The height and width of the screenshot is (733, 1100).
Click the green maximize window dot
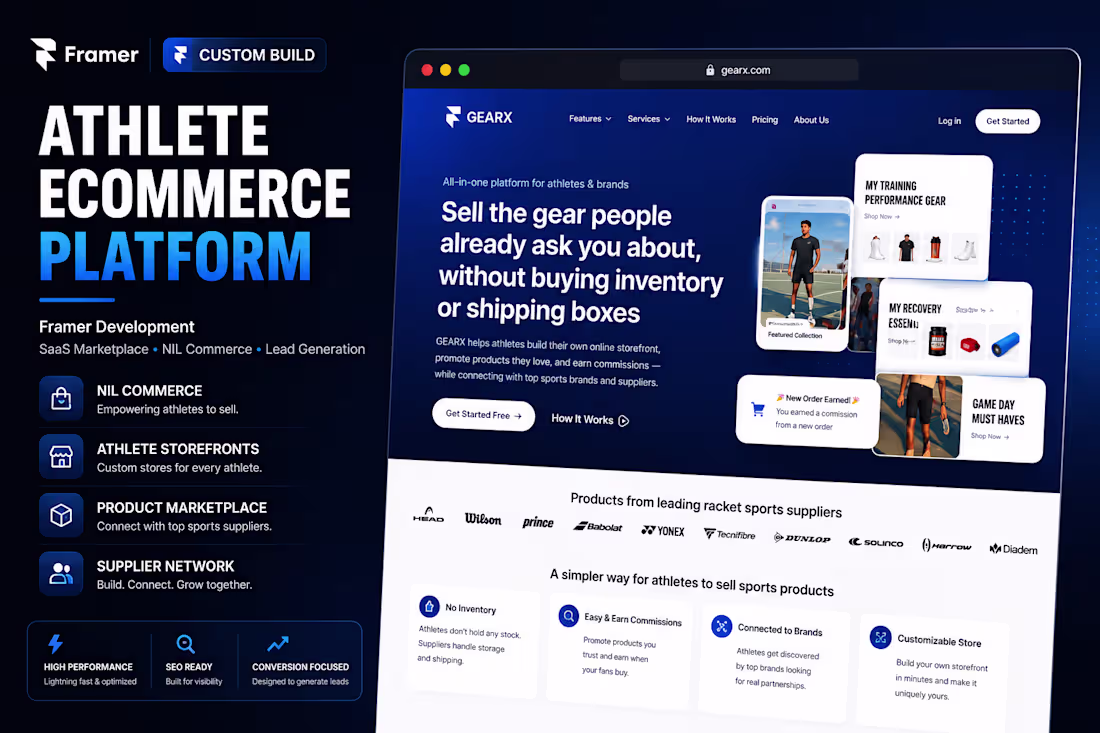point(464,70)
